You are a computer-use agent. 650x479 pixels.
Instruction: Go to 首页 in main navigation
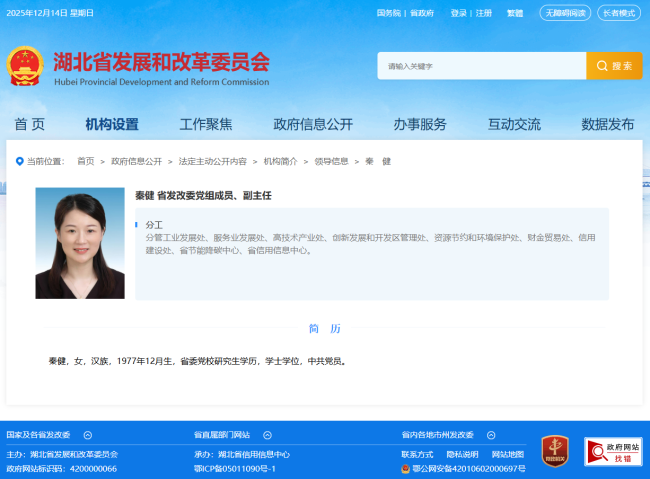click(29, 124)
